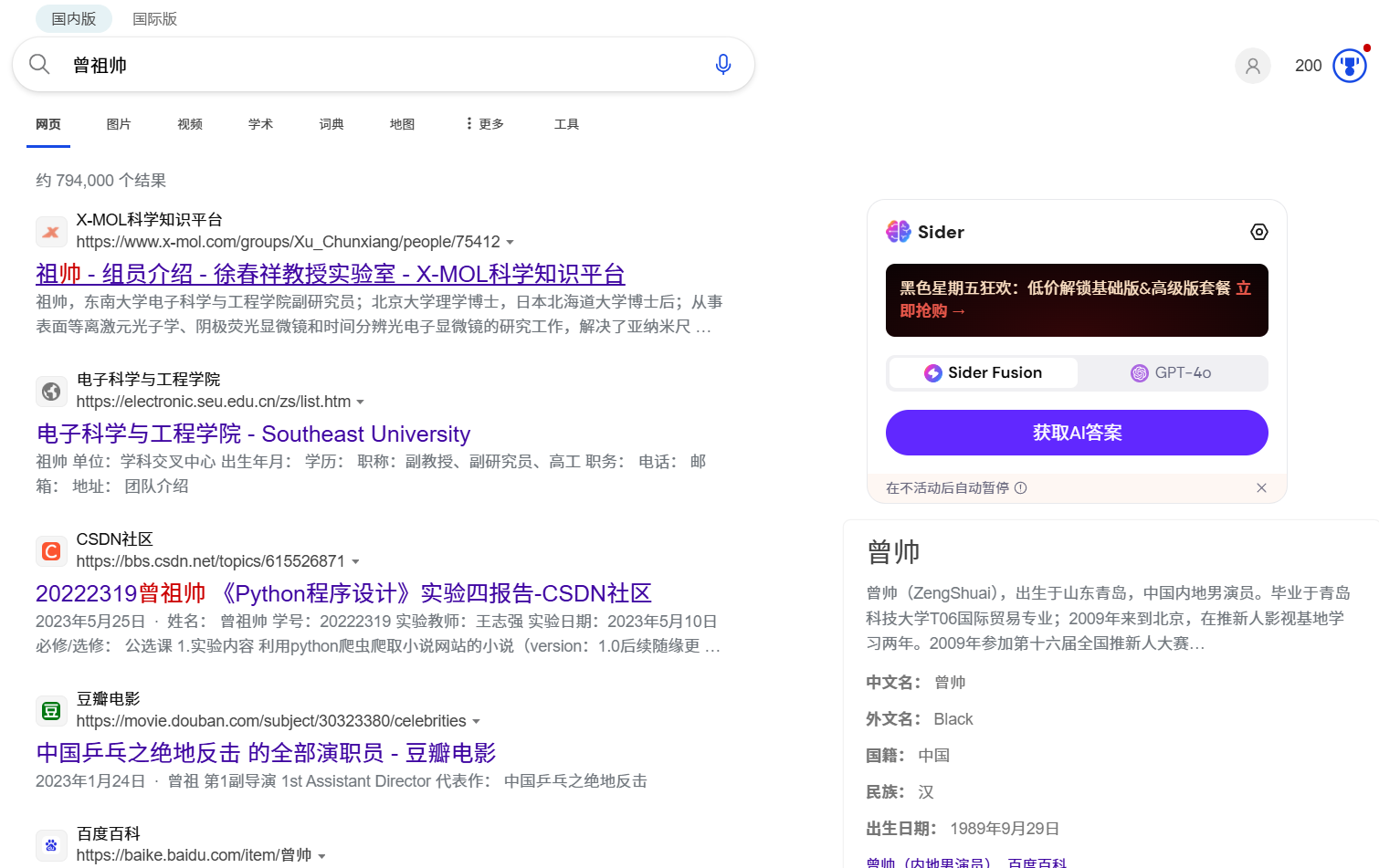
Task: Select the 地图 tab
Action: pos(402,124)
